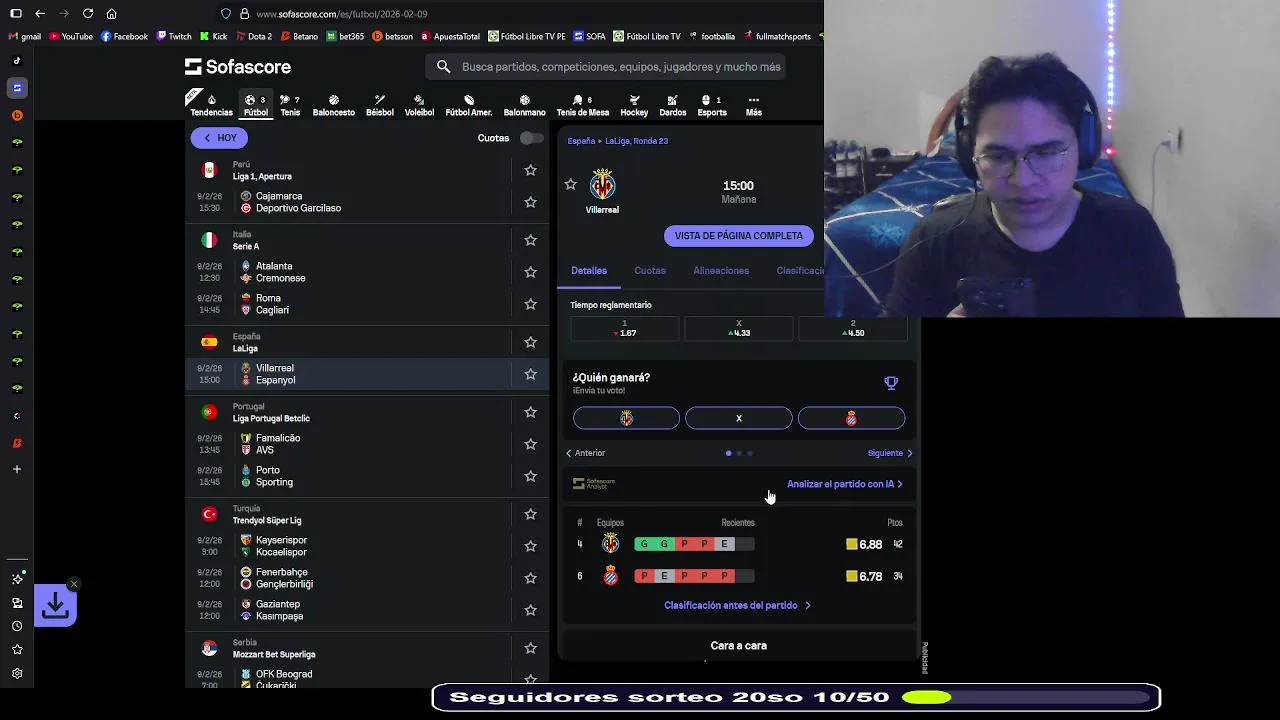Screen dimensions: 1280x720
Task: Open the Clasificación tab
Action: pos(800,271)
